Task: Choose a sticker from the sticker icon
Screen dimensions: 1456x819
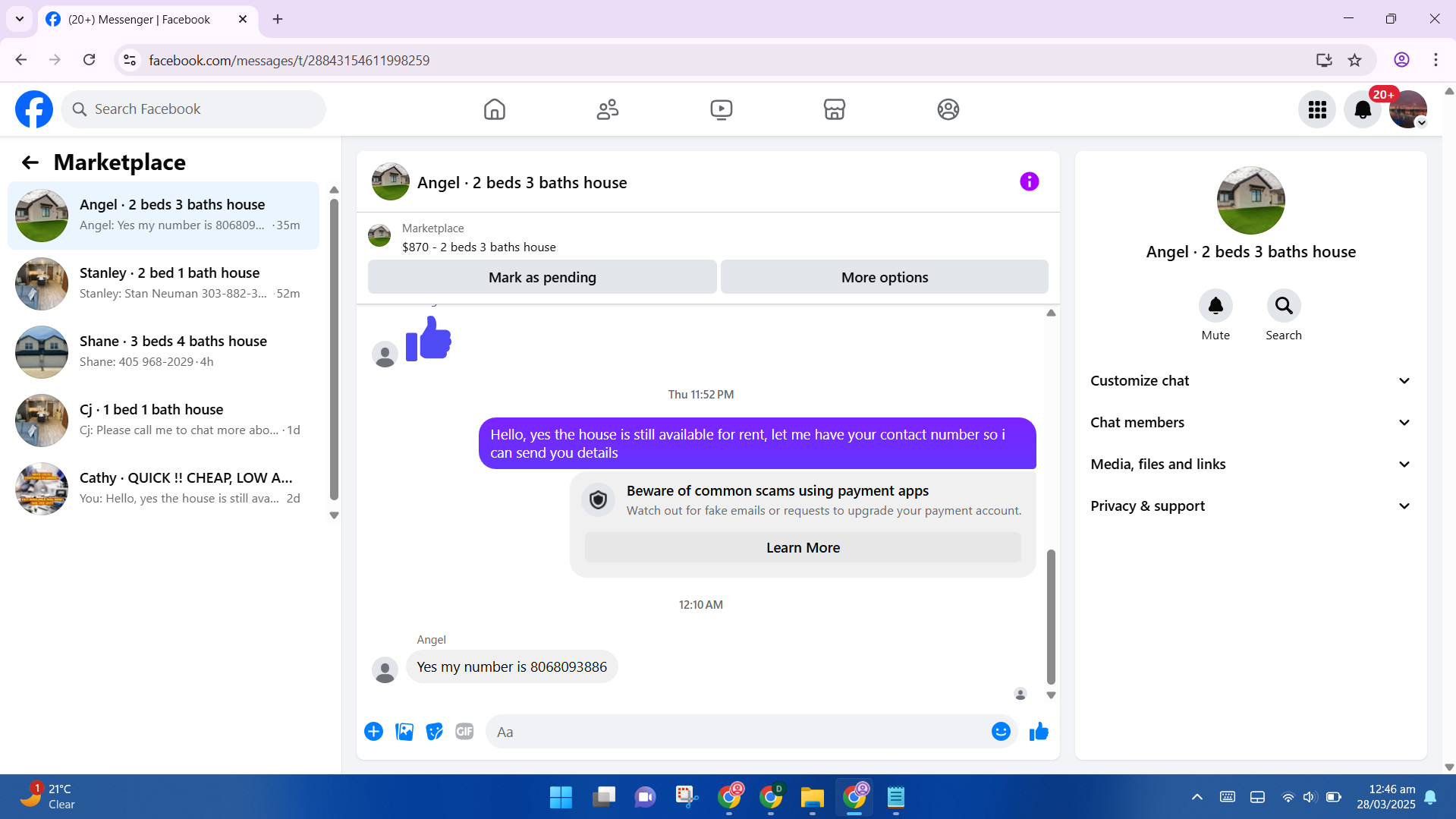Action: pyautogui.click(x=435, y=732)
